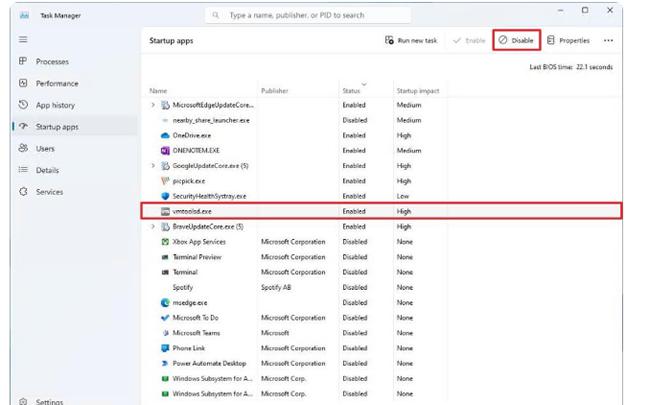Expand the BraveUpdateCore.exe group
650x405 pixels.
[153, 227]
